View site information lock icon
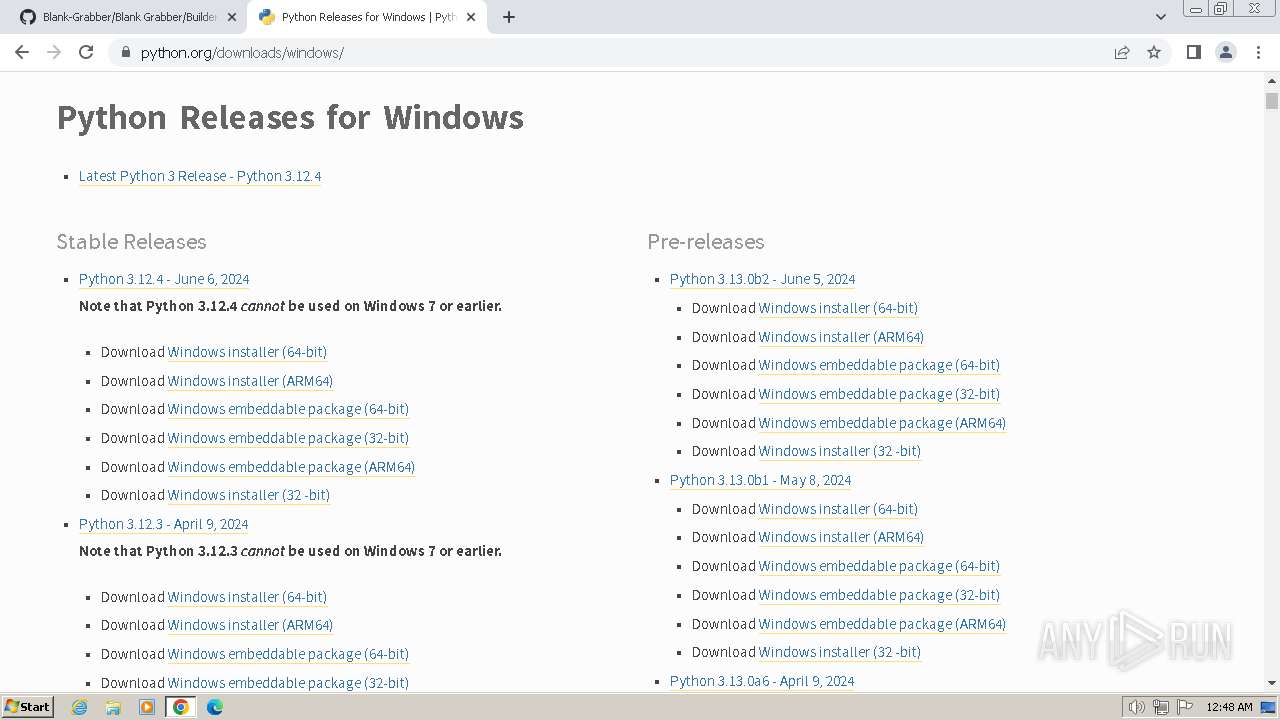The image size is (1280, 720). point(125,52)
